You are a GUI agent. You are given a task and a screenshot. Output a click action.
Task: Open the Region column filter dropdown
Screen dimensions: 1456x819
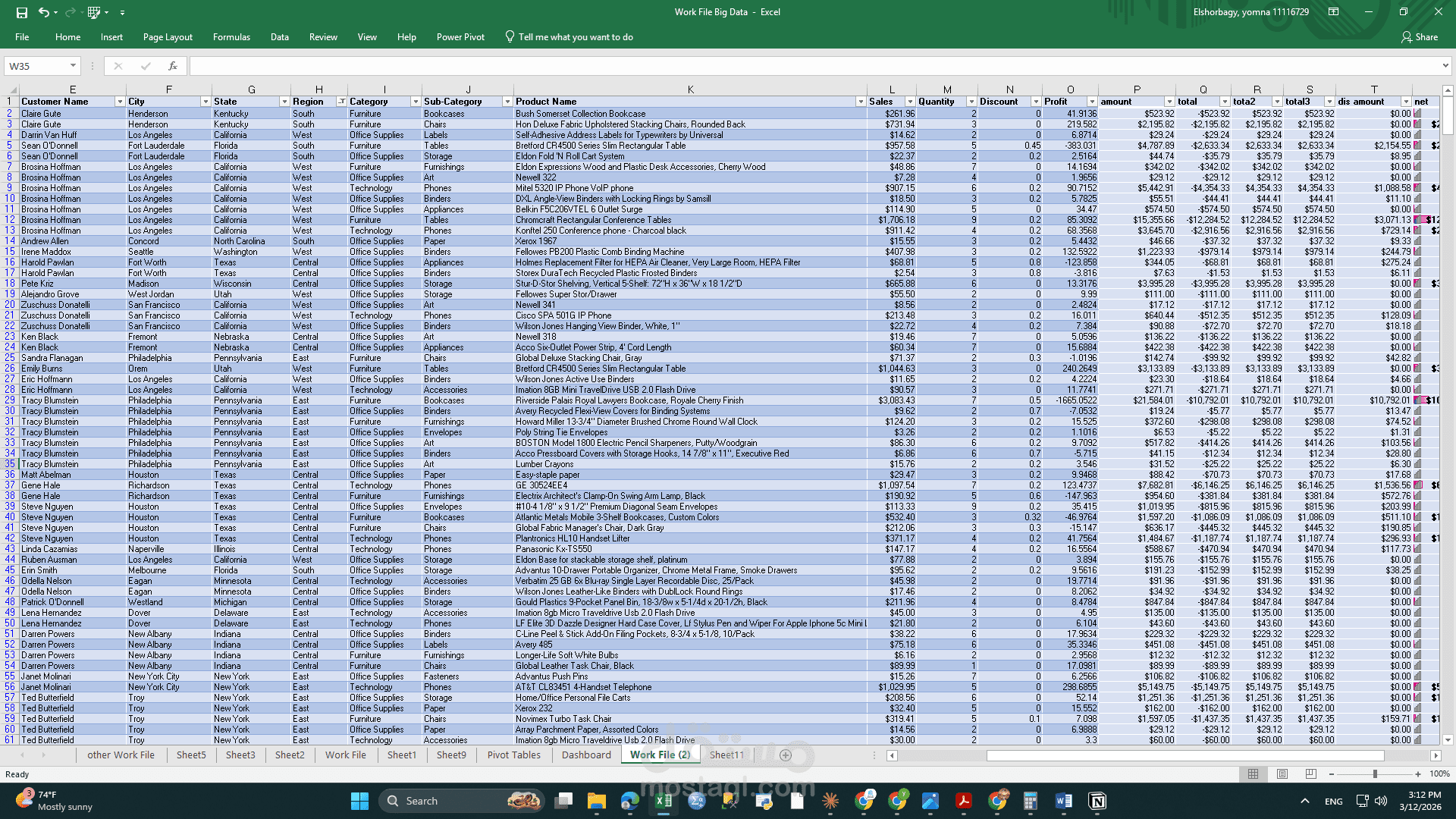tap(341, 102)
